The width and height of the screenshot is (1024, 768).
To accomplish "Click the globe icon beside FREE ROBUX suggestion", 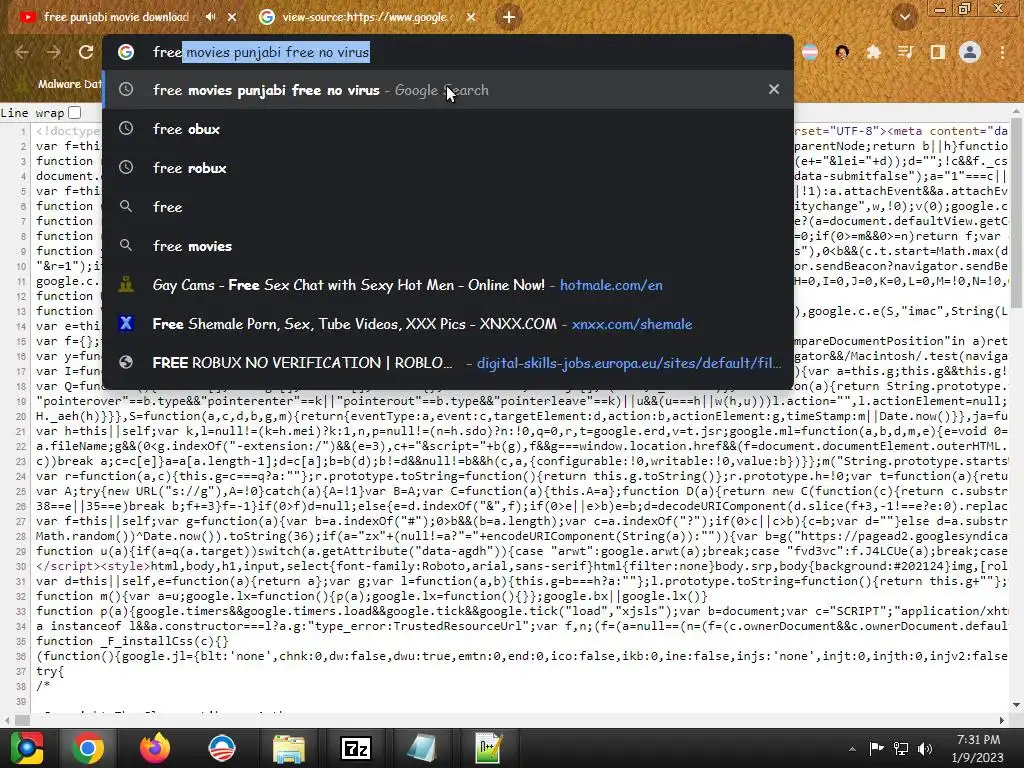I will point(126,362).
